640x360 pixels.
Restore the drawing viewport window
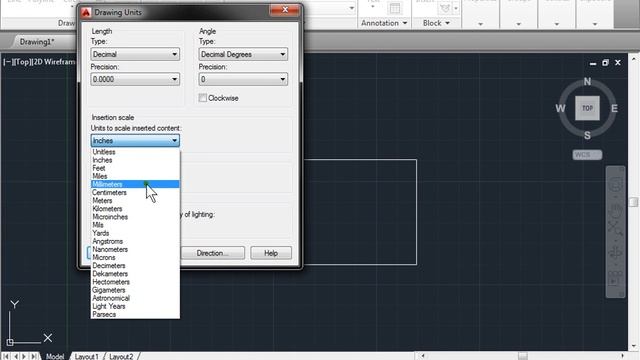[x=605, y=63]
